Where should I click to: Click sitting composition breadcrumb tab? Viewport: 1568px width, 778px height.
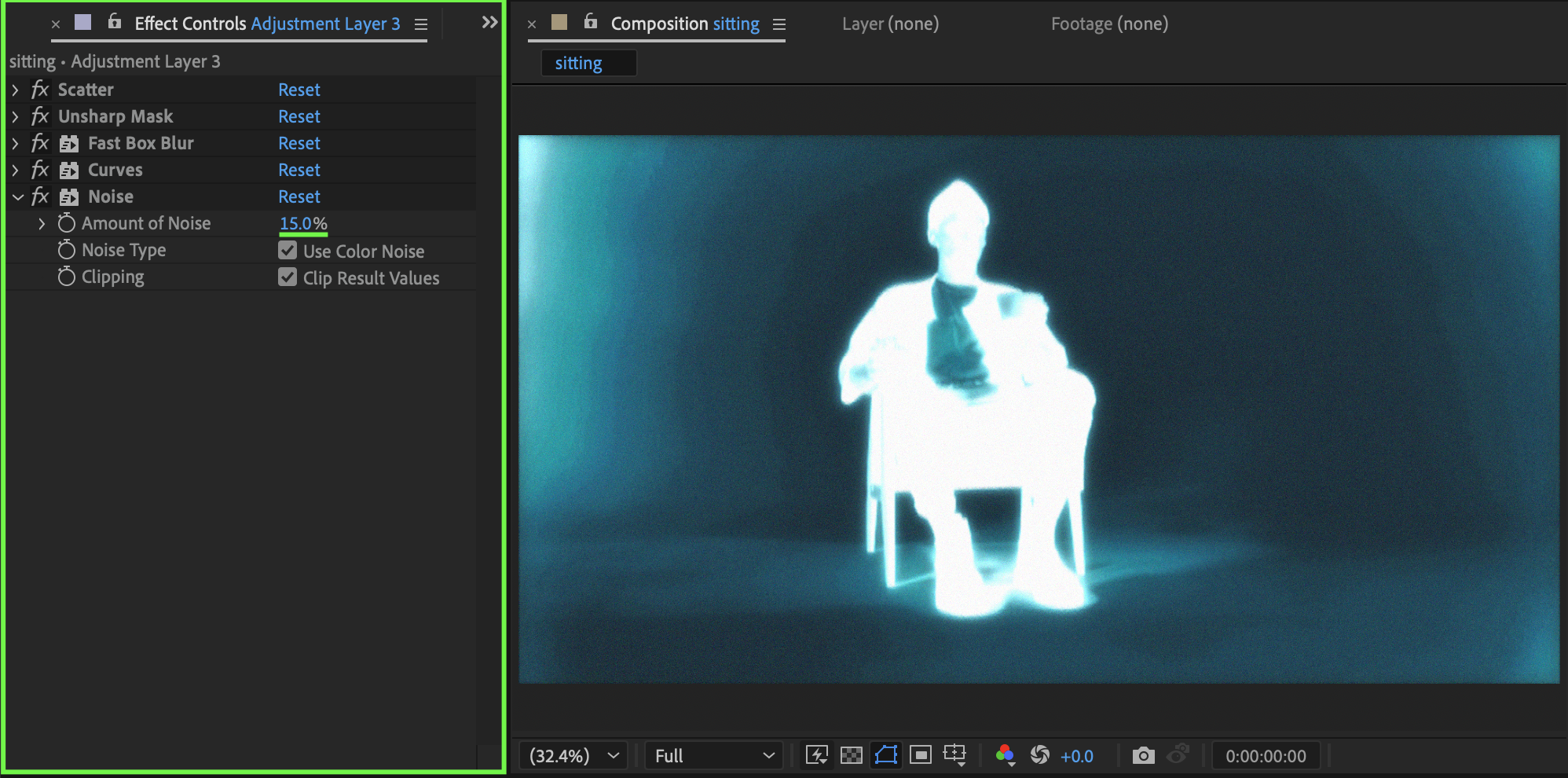pos(588,63)
